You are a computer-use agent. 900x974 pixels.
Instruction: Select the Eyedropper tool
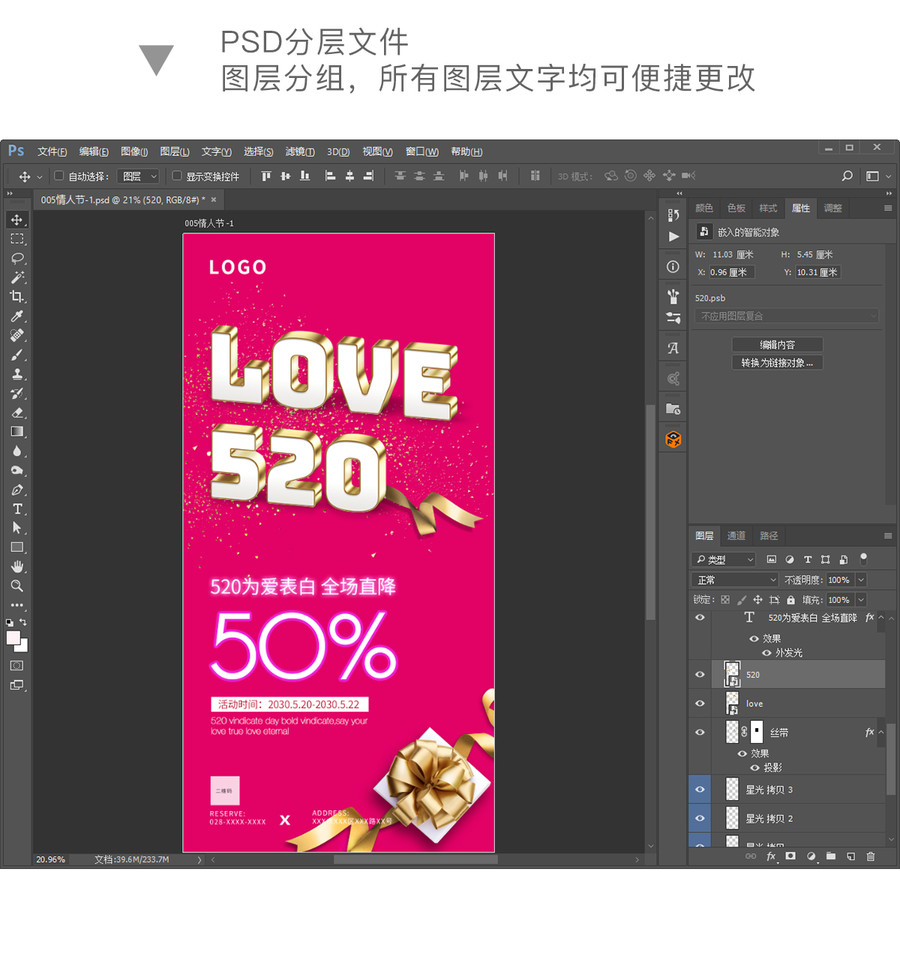point(17,316)
